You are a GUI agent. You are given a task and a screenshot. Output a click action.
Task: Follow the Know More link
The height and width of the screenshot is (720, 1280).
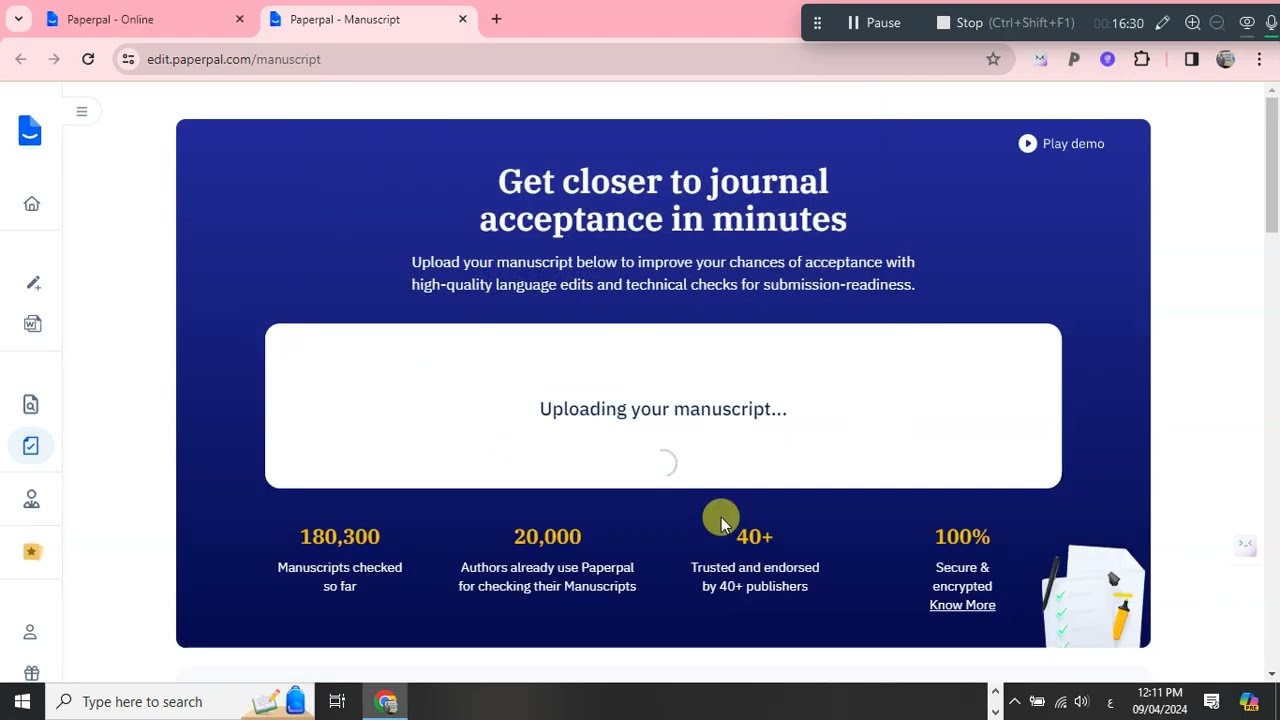pyautogui.click(x=962, y=605)
